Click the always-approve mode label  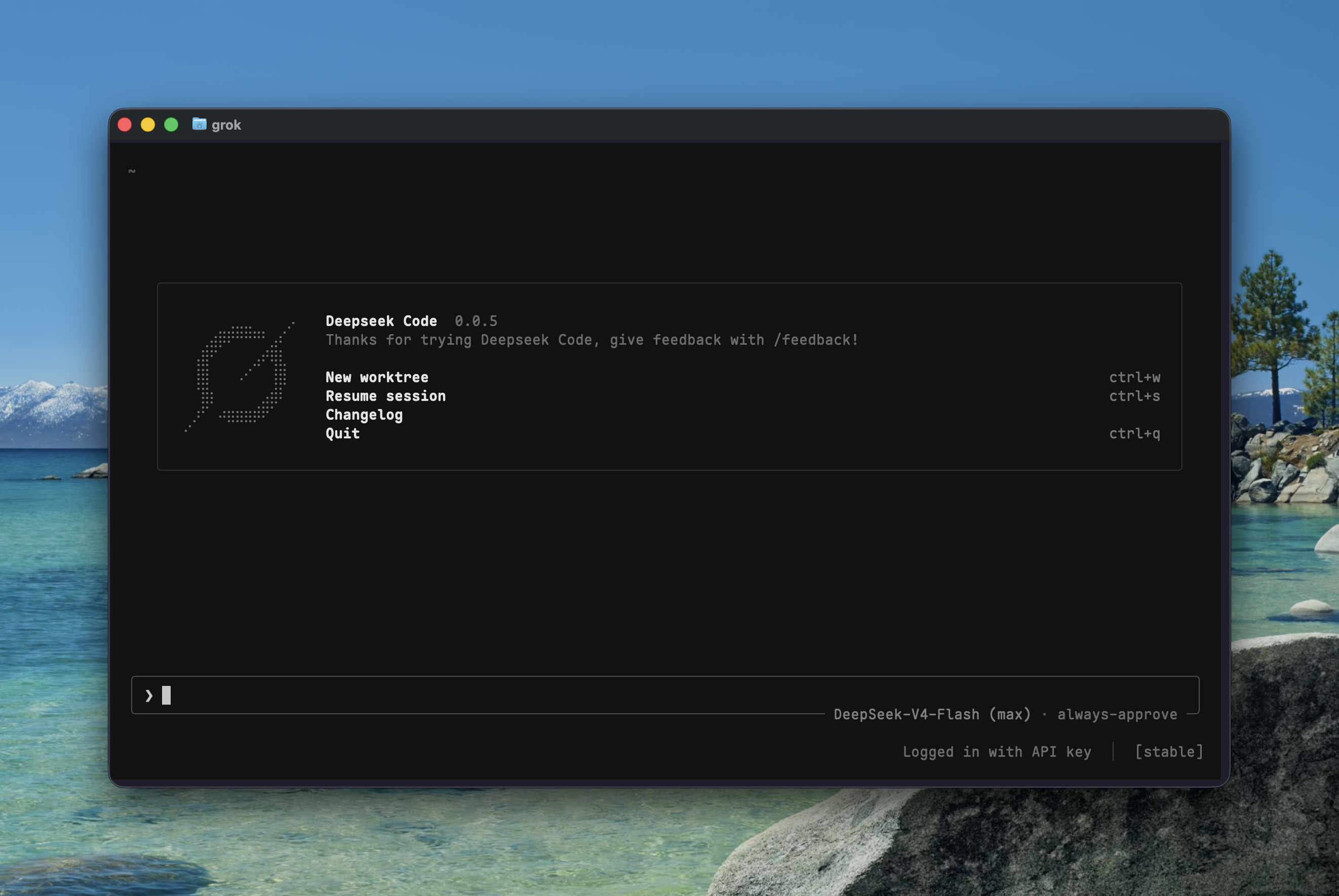1117,714
